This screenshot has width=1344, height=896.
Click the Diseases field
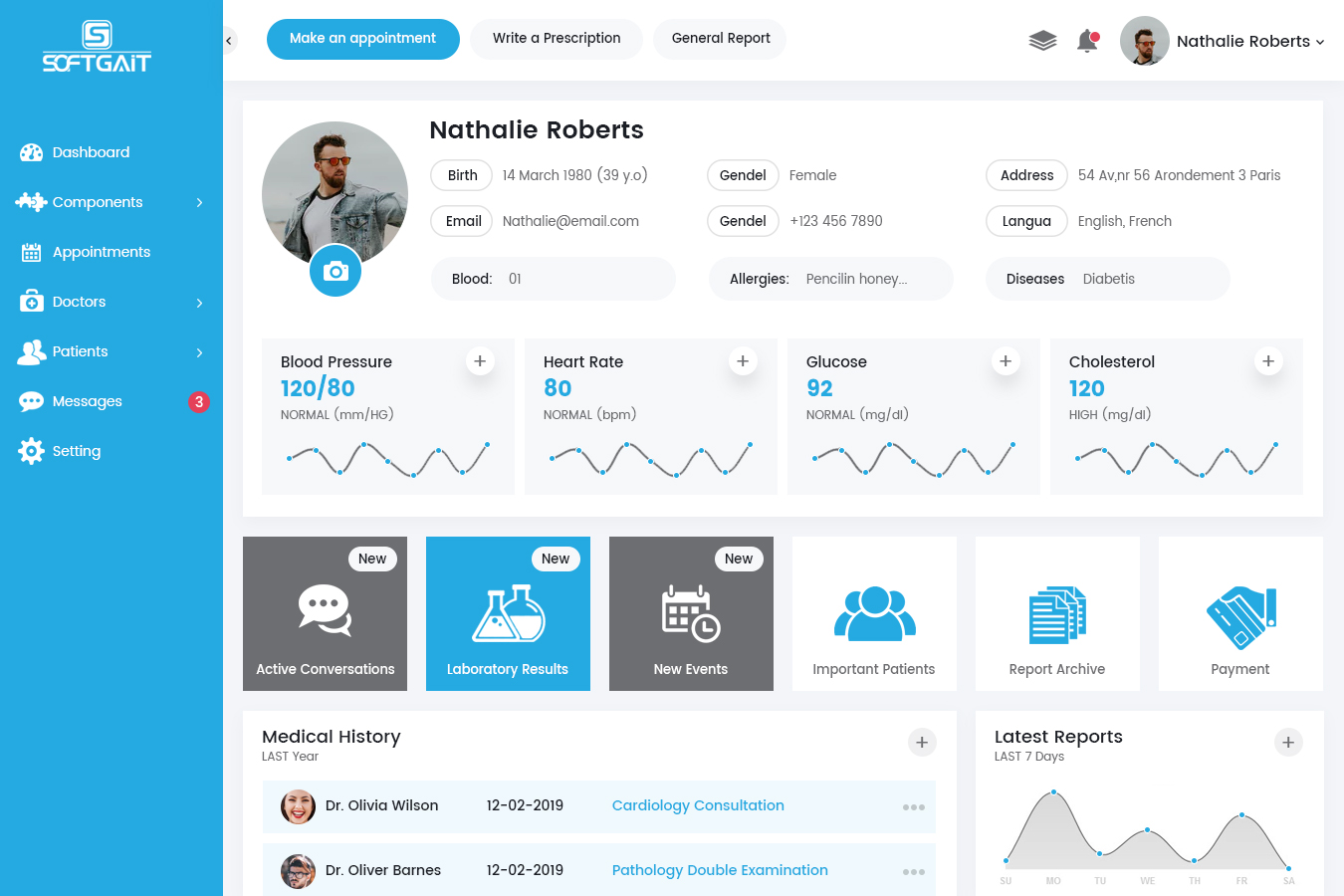[1108, 279]
